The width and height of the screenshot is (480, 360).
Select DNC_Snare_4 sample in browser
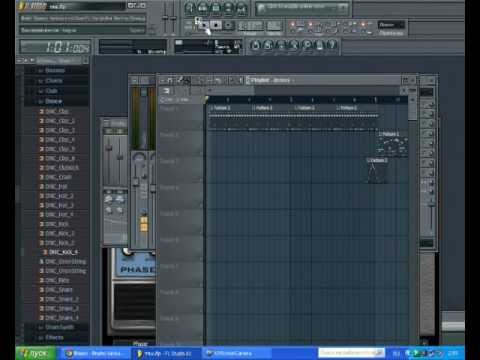(x=61, y=318)
